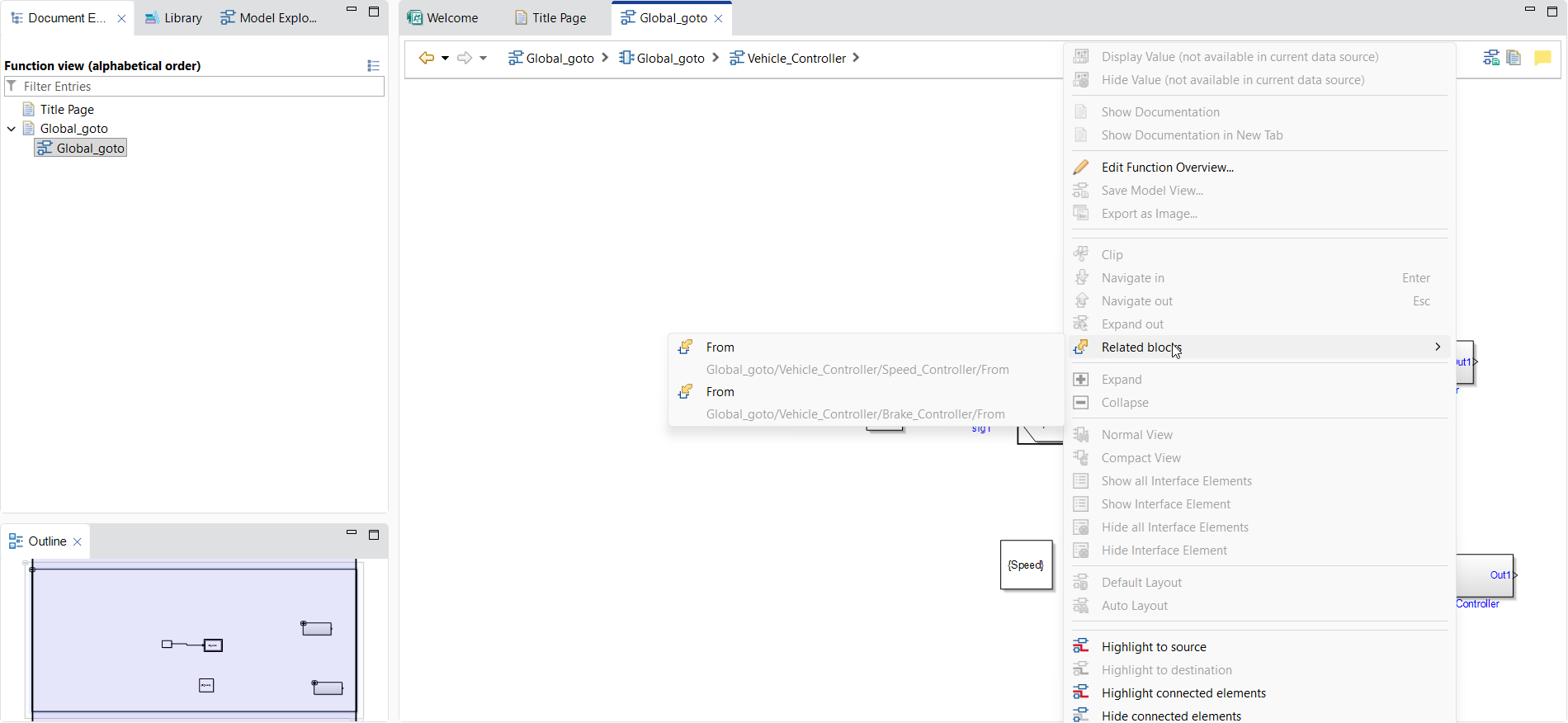Viewport: 1568px width, 723px height.
Task: Open the Welcome tab
Action: (x=443, y=18)
